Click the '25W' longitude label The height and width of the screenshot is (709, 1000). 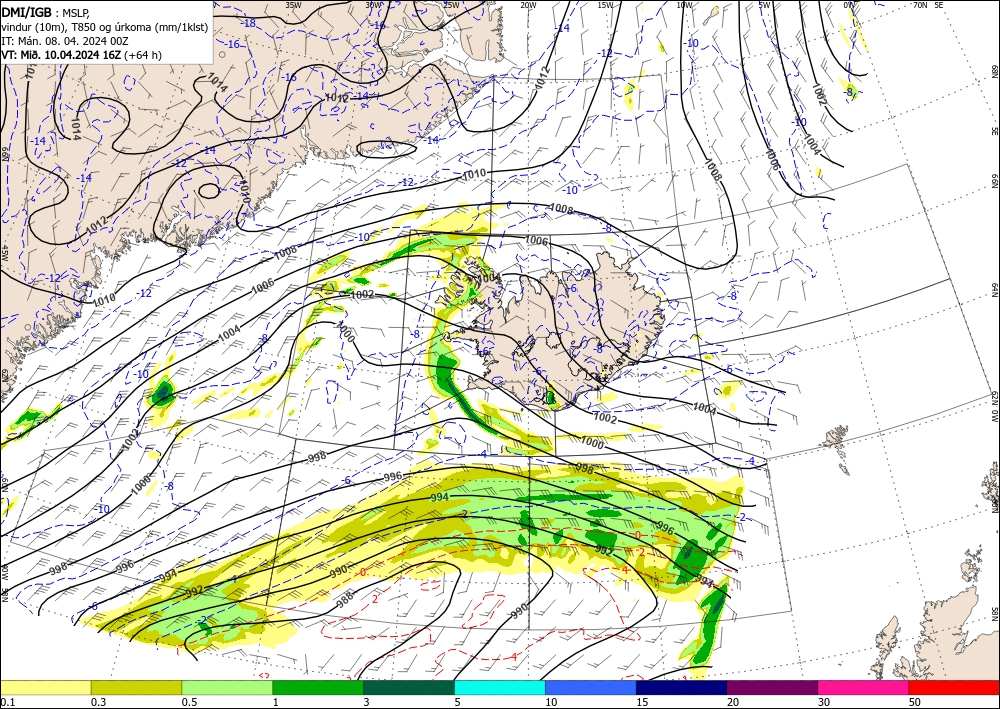pyautogui.click(x=452, y=5)
